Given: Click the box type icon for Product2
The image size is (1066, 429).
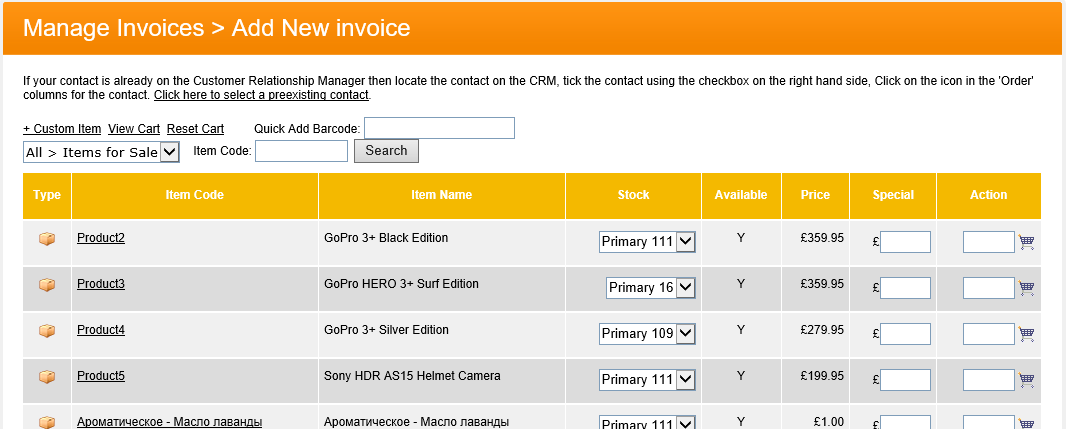Looking at the screenshot, I should click(x=47, y=239).
